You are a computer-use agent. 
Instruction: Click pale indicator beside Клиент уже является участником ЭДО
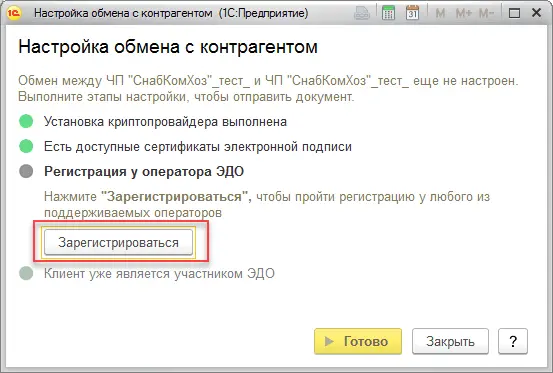coord(26,273)
